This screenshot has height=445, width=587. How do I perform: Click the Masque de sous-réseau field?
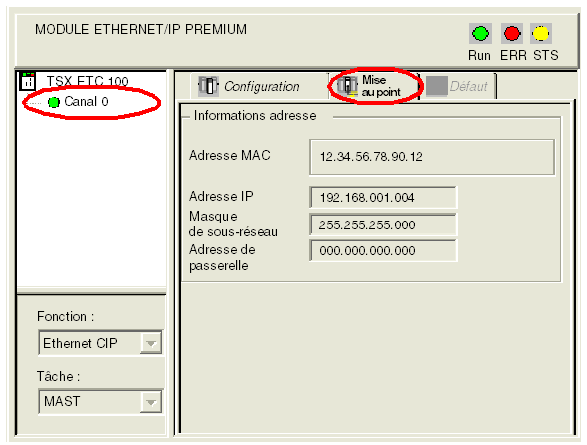pyautogui.click(x=383, y=225)
